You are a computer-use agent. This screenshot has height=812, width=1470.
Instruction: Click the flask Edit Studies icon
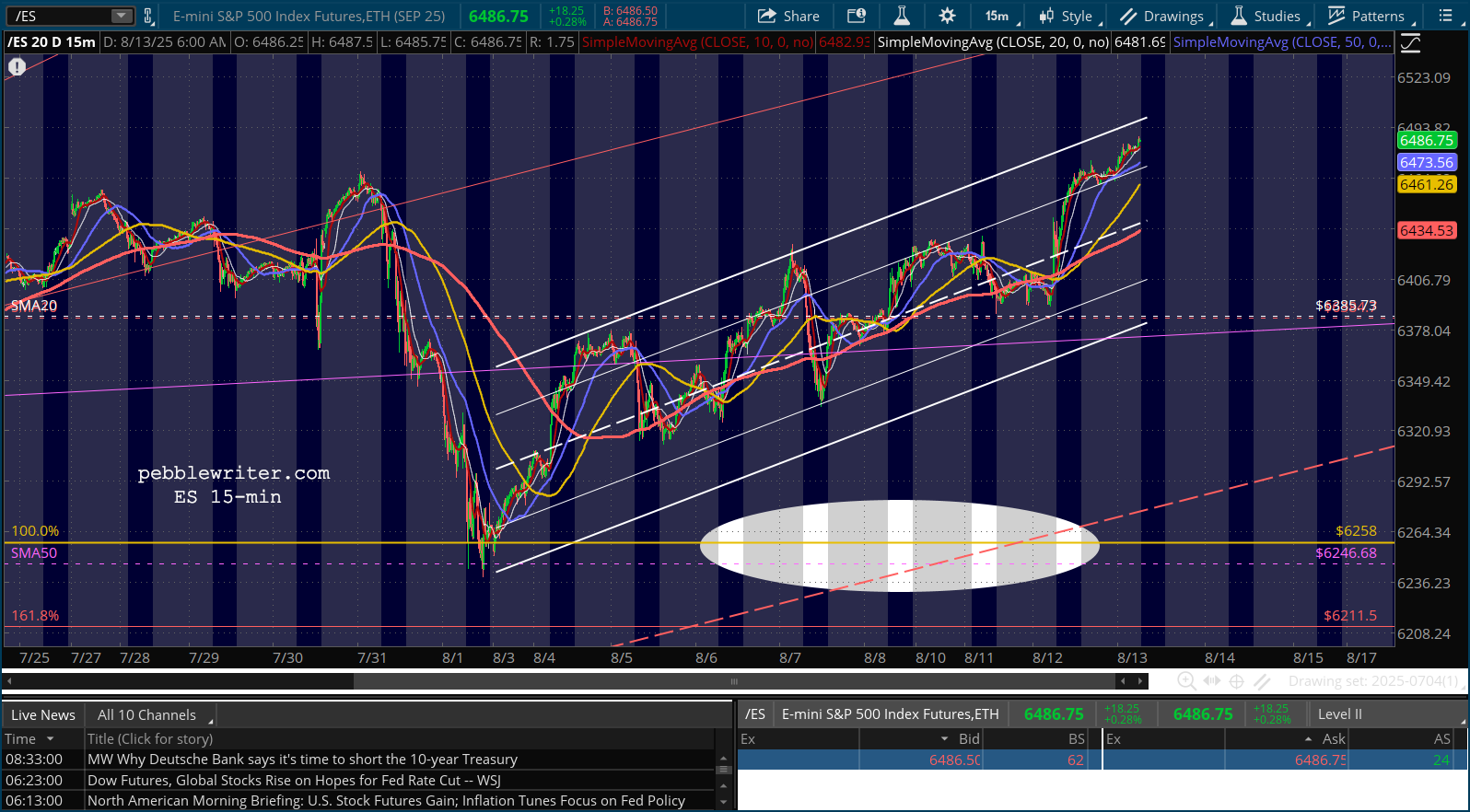(902, 16)
